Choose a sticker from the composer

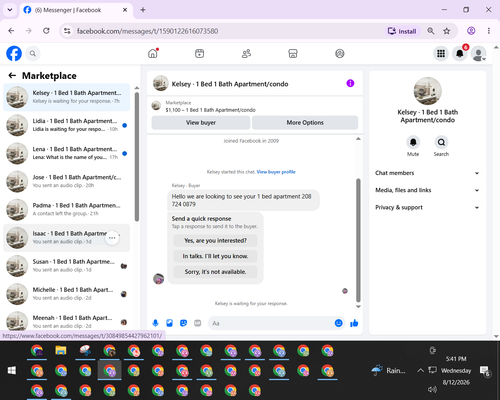(183, 323)
